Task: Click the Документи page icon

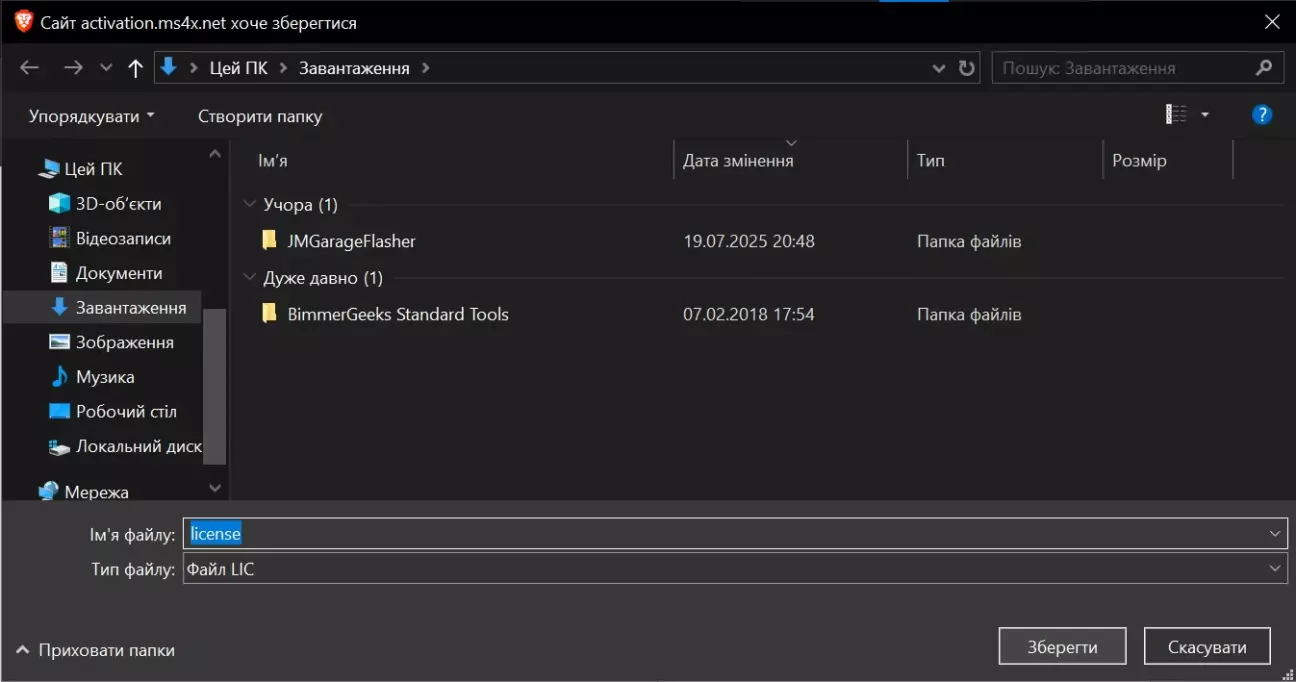Action: click(59, 273)
